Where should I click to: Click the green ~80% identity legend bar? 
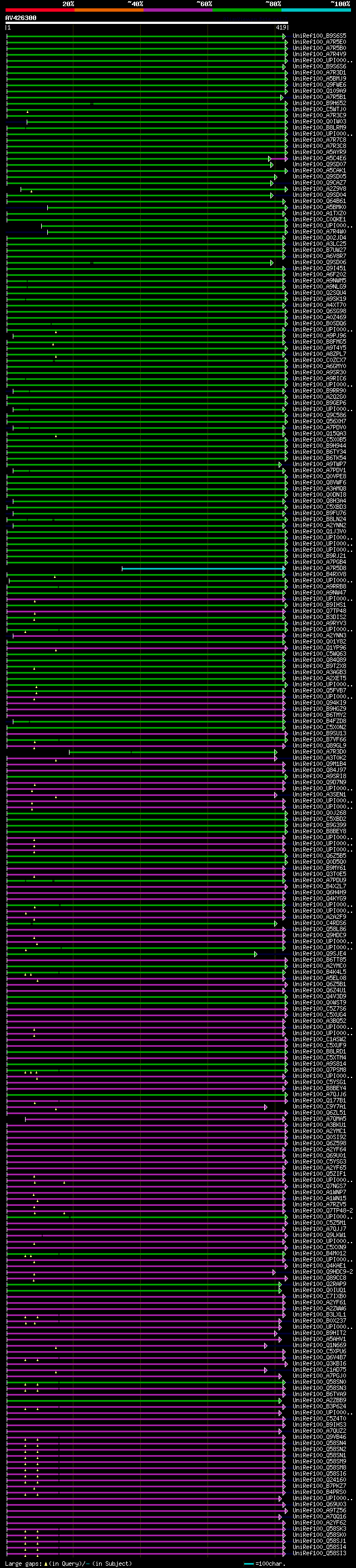point(247,10)
